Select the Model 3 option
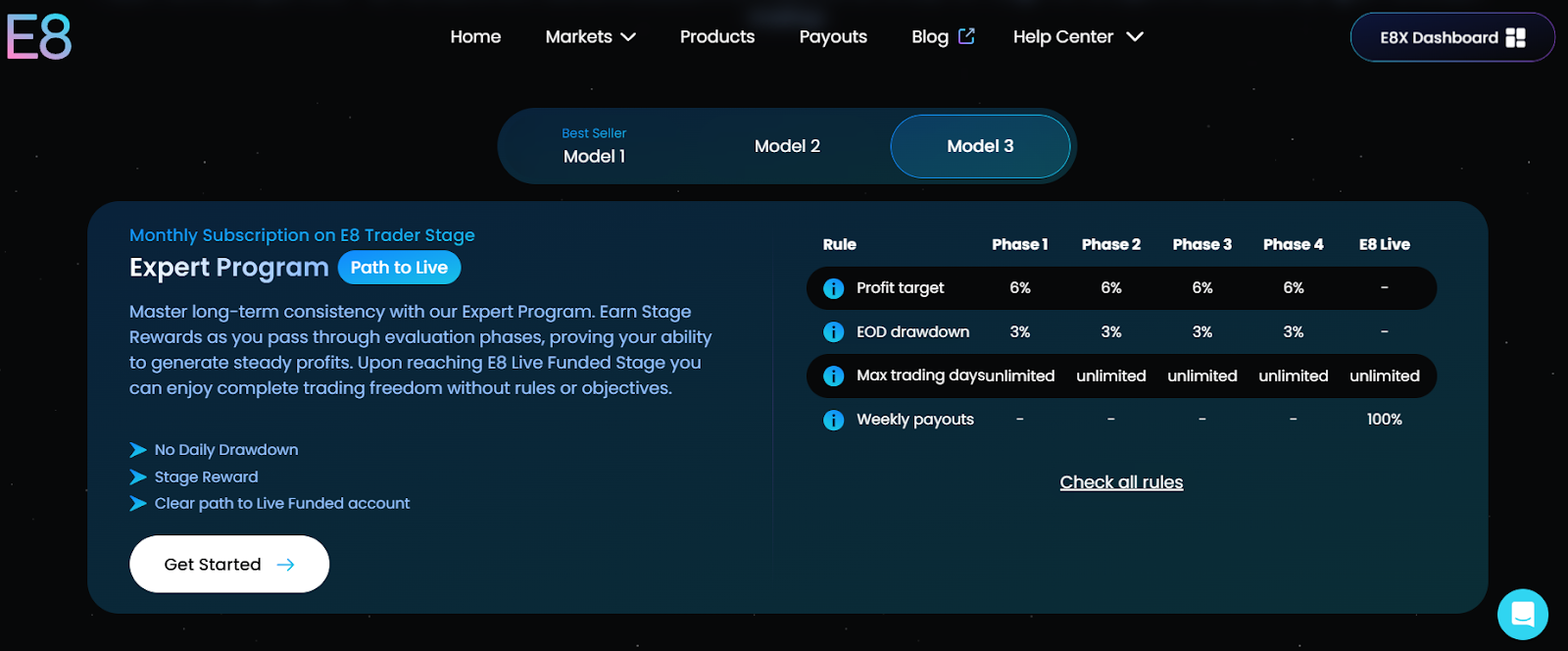1568x651 pixels. click(x=980, y=146)
